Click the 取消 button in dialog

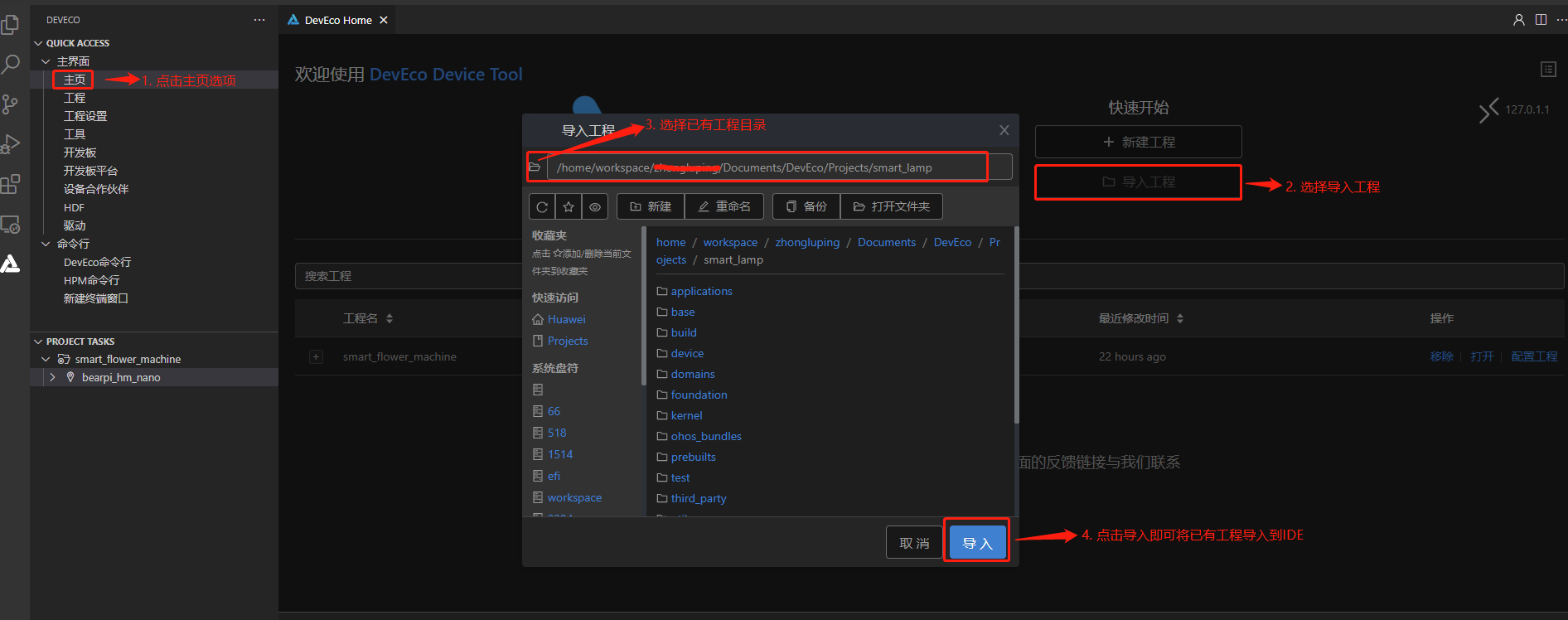click(x=914, y=543)
